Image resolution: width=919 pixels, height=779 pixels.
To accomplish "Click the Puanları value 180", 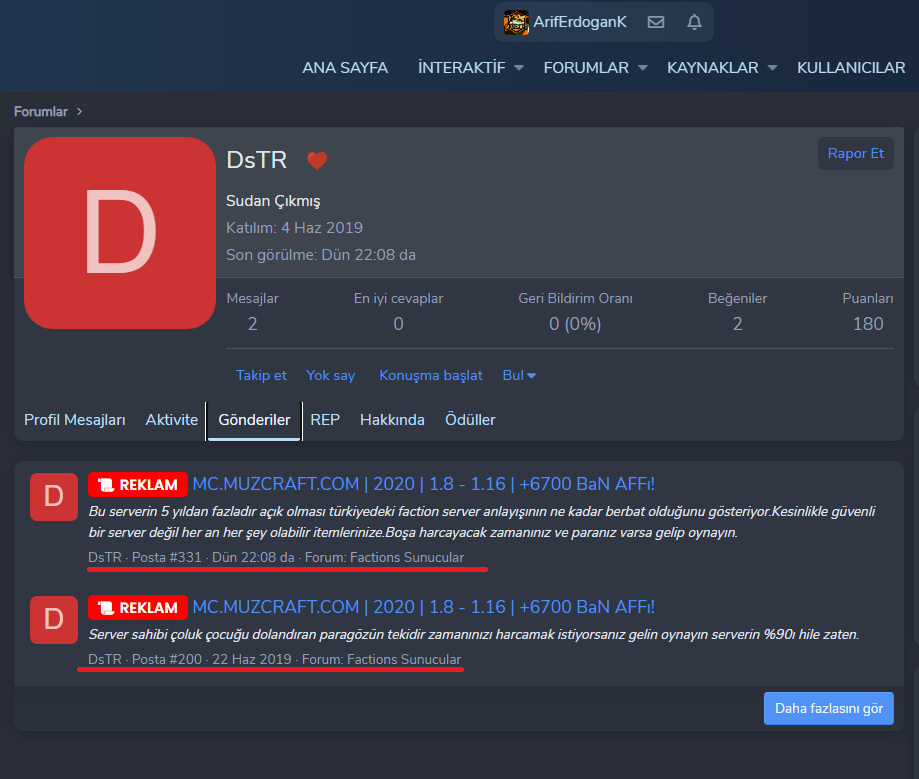I will click(x=868, y=324).
